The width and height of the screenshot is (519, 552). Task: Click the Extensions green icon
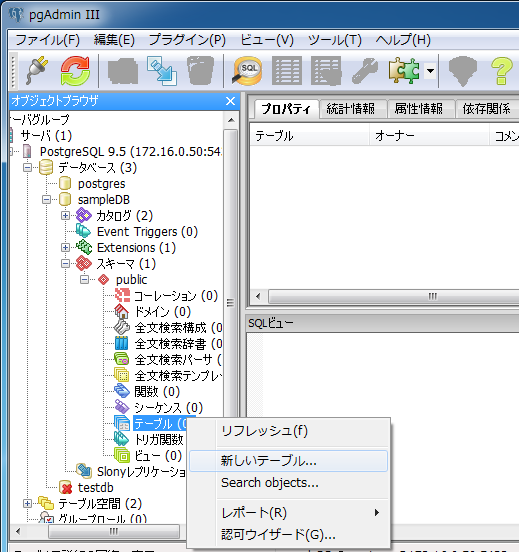(x=84, y=247)
